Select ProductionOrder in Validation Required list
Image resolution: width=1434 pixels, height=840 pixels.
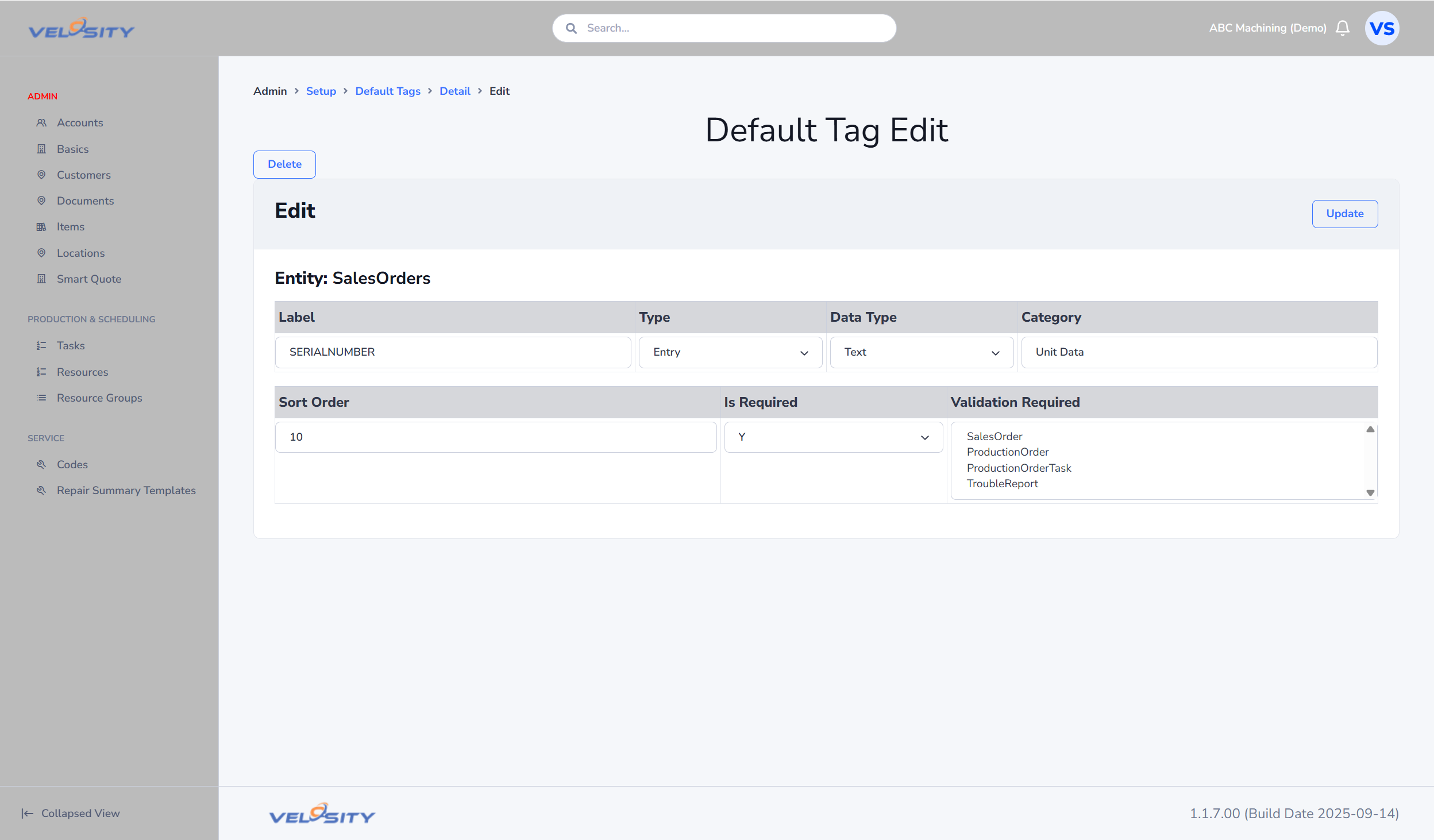point(1008,452)
